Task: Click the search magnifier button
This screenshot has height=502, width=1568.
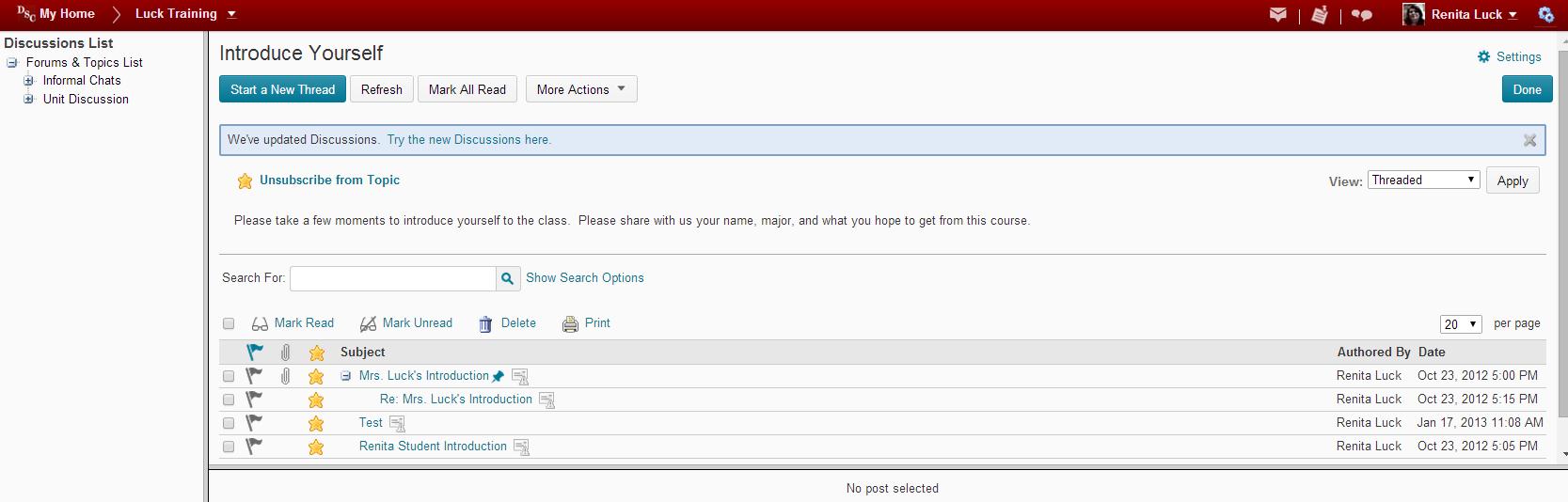Action: (507, 278)
